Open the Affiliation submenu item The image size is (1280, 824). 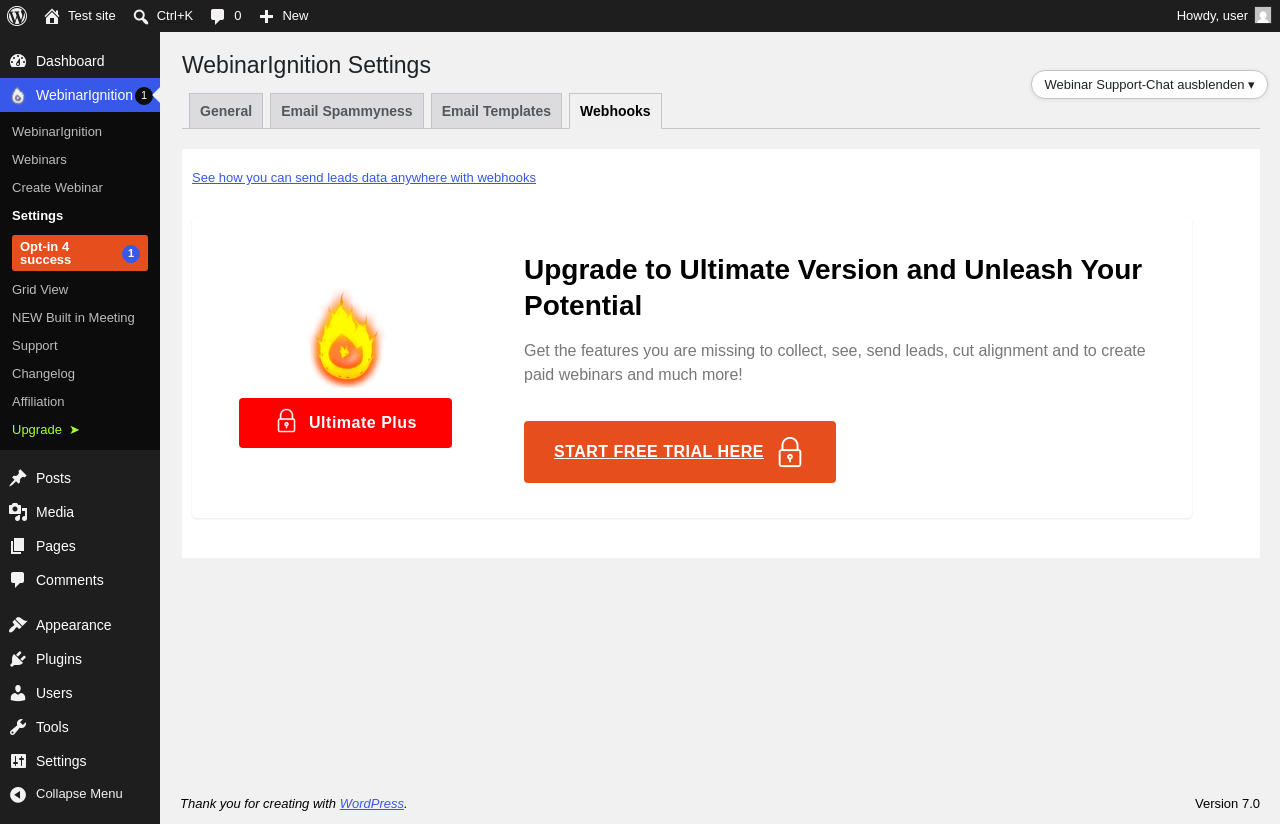tap(38, 402)
